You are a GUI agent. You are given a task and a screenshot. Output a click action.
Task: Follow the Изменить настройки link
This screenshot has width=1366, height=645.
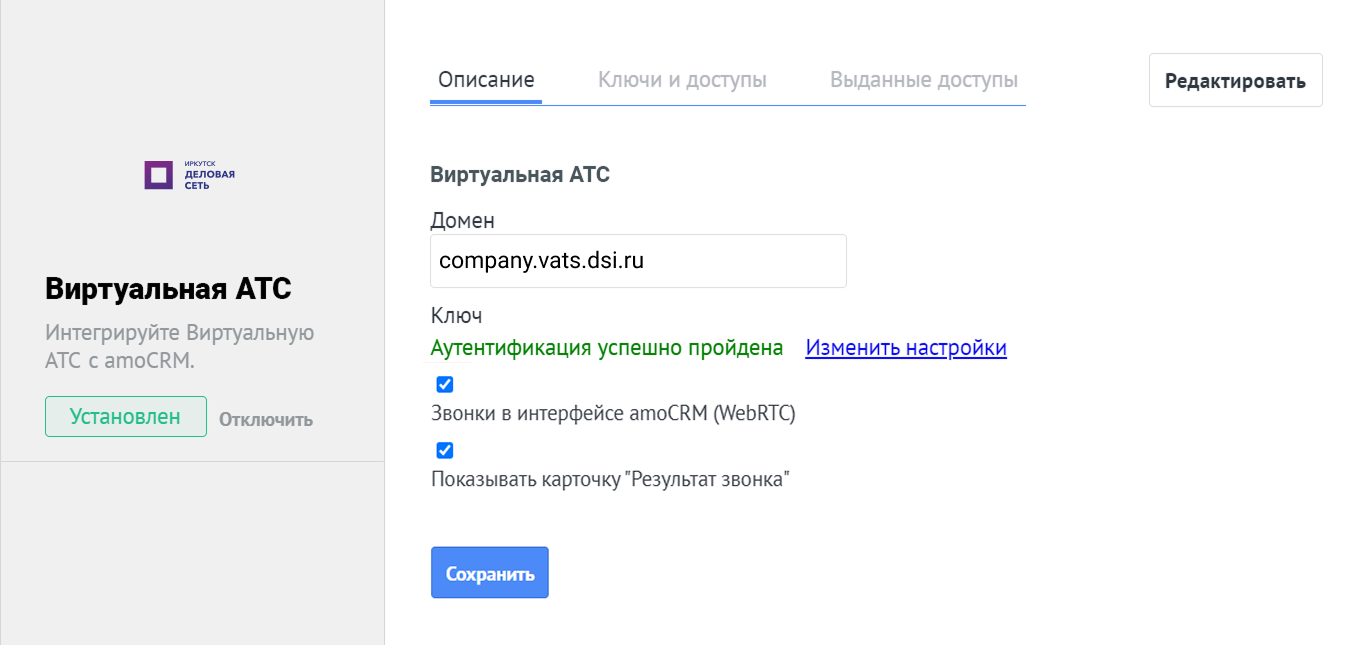click(906, 348)
